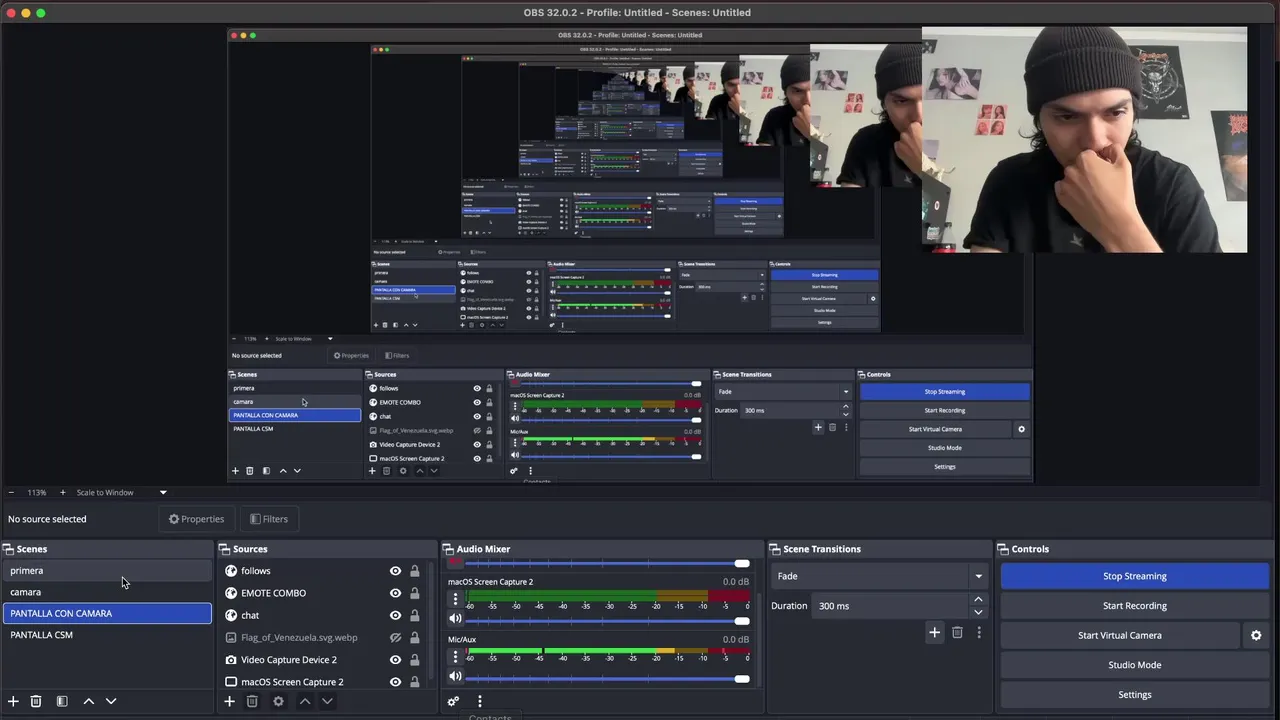Move source down in Sources toolbar
This screenshot has height=720, width=1280.
[327, 702]
